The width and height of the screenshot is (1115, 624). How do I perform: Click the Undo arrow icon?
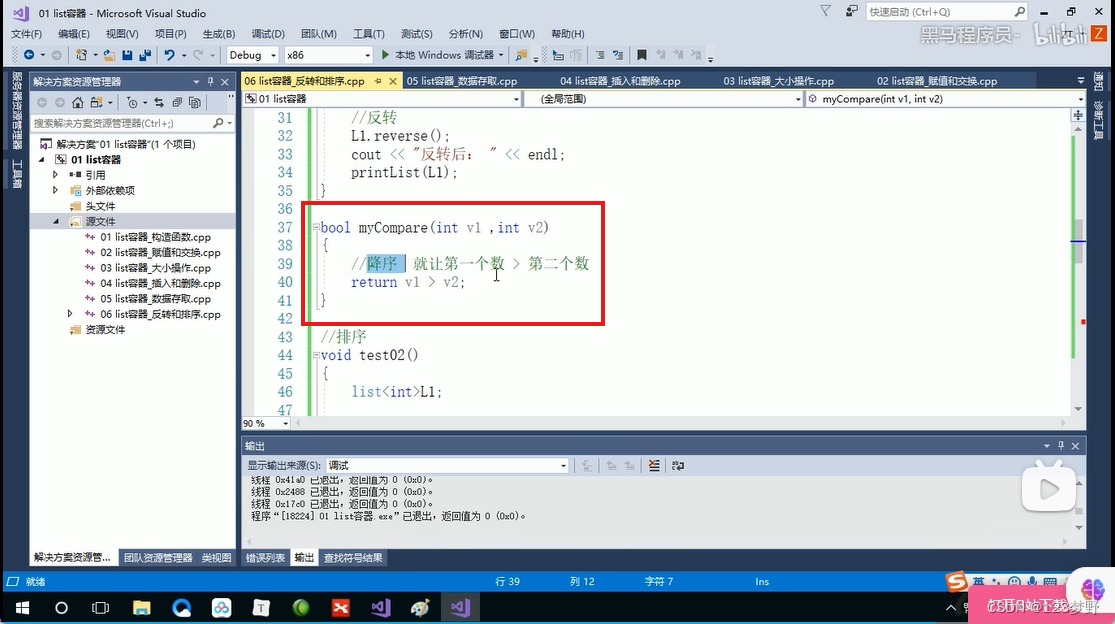pos(169,55)
